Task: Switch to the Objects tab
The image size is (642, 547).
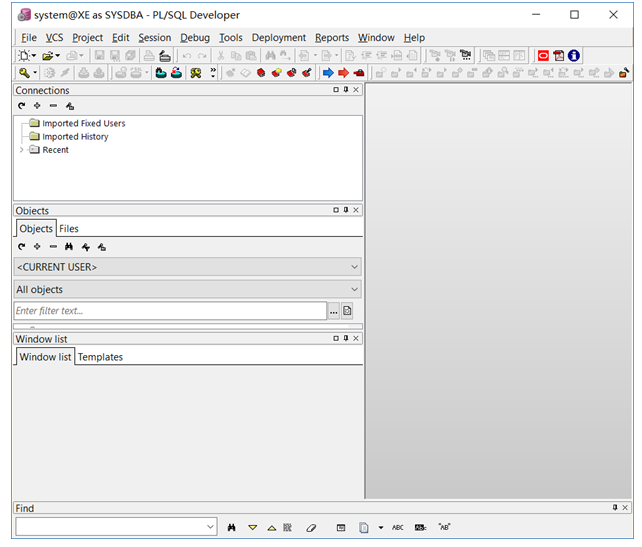Action: [x=36, y=228]
